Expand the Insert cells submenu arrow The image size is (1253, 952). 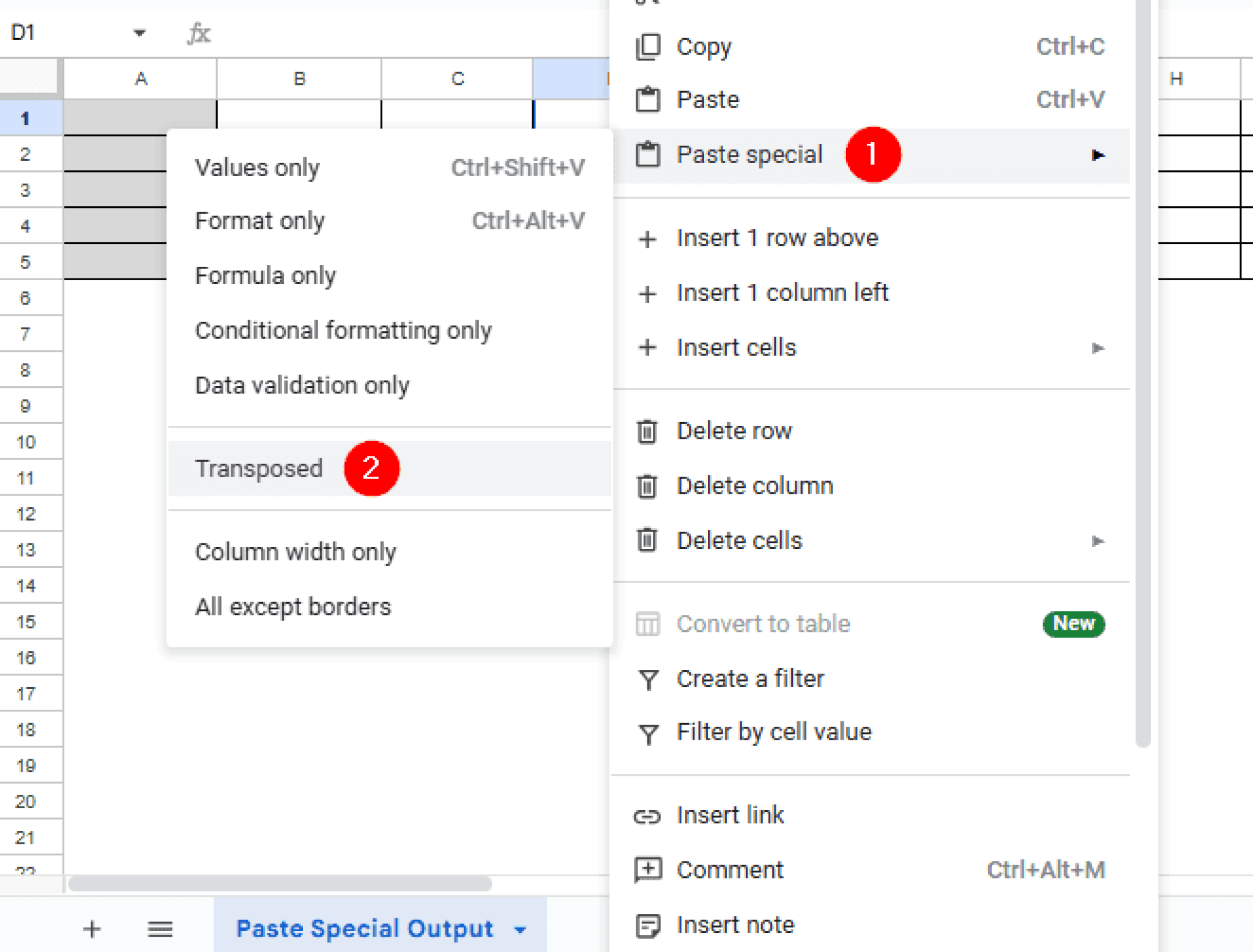coord(1098,348)
